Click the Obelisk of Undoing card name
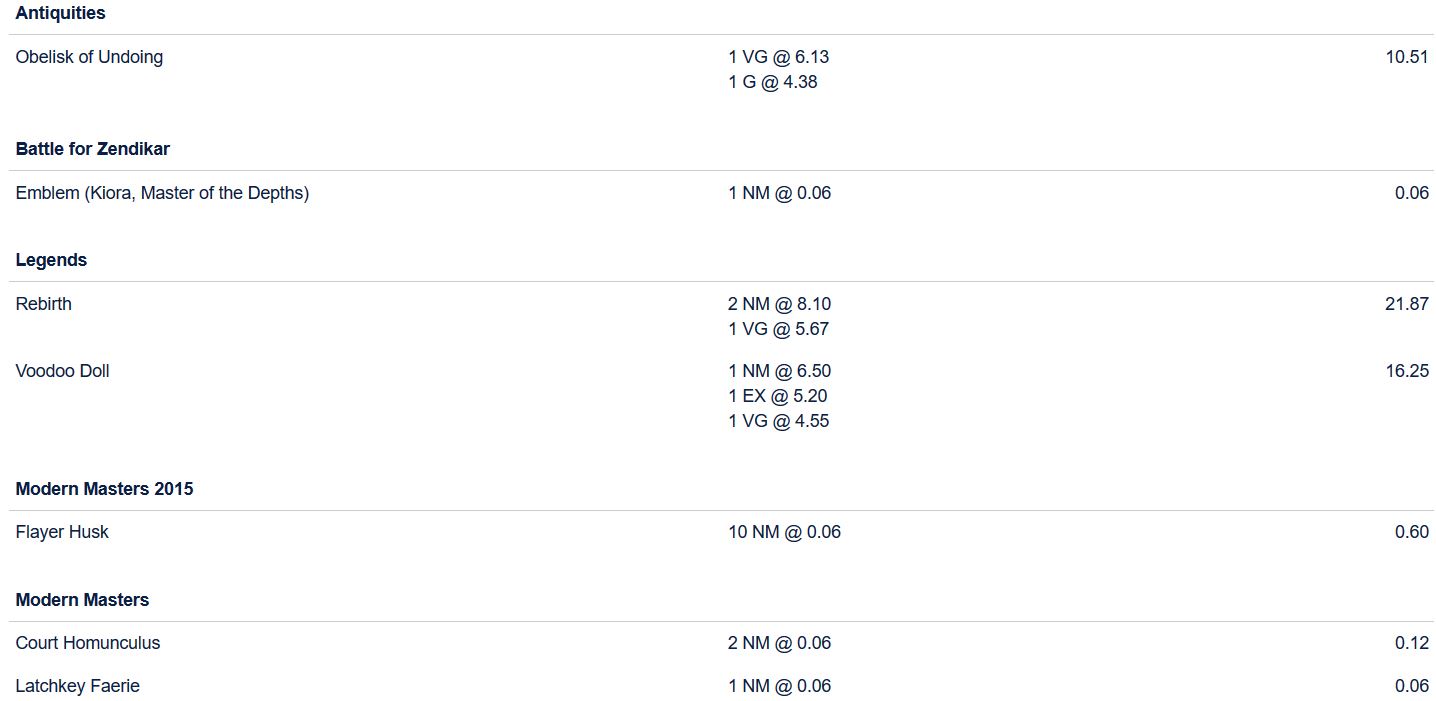Image resolution: width=1436 pixels, height=701 pixels. coord(89,57)
